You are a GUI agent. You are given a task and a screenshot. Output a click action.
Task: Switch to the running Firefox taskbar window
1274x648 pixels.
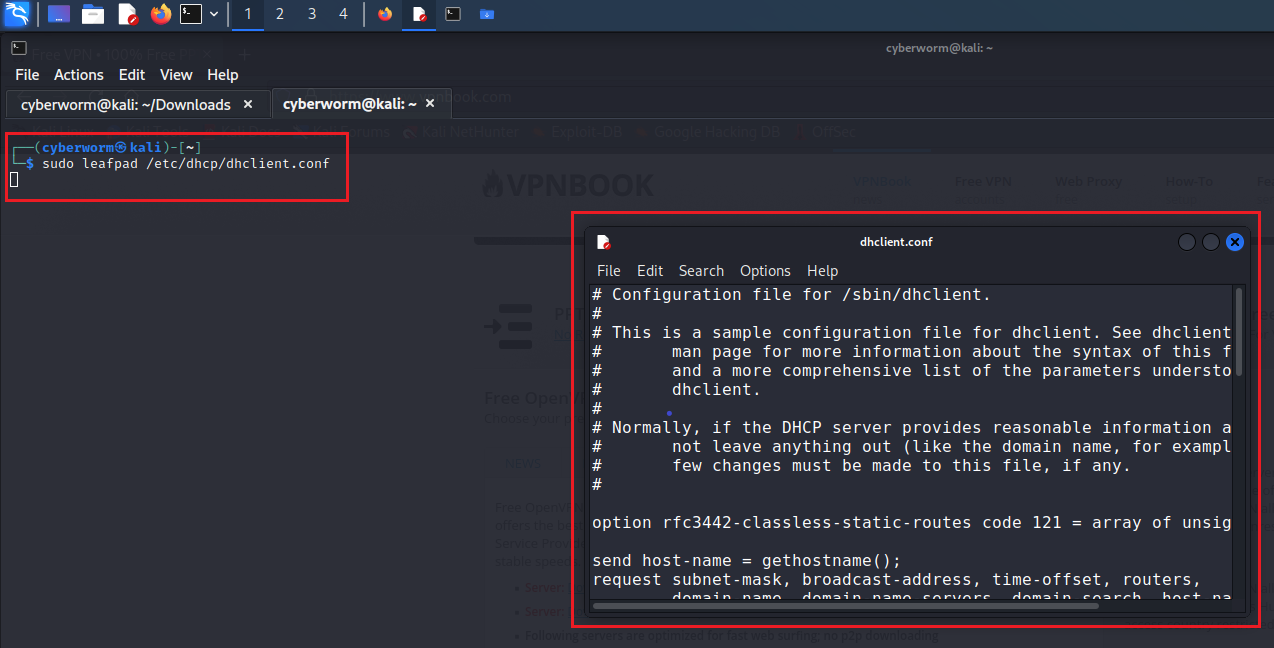pyautogui.click(x=385, y=14)
